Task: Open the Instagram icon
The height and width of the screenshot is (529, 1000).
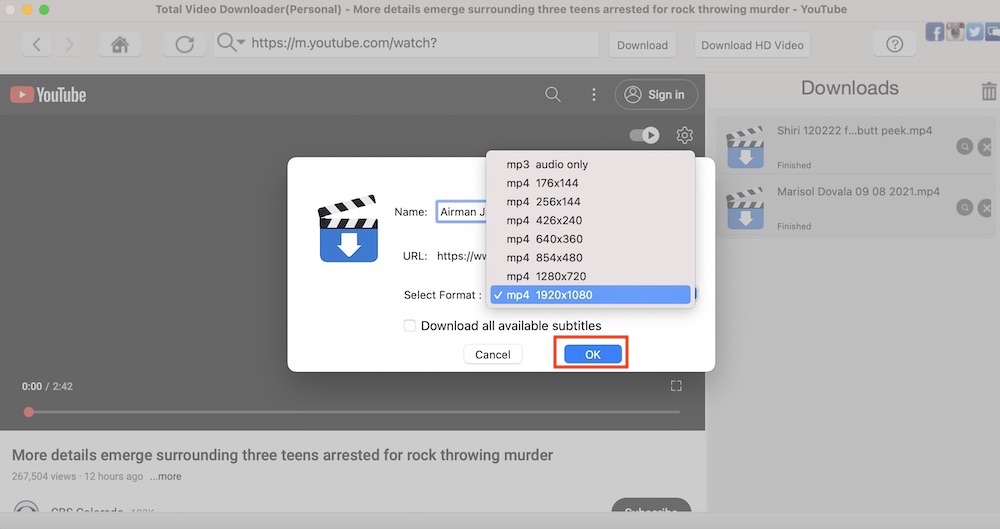Action: point(955,32)
